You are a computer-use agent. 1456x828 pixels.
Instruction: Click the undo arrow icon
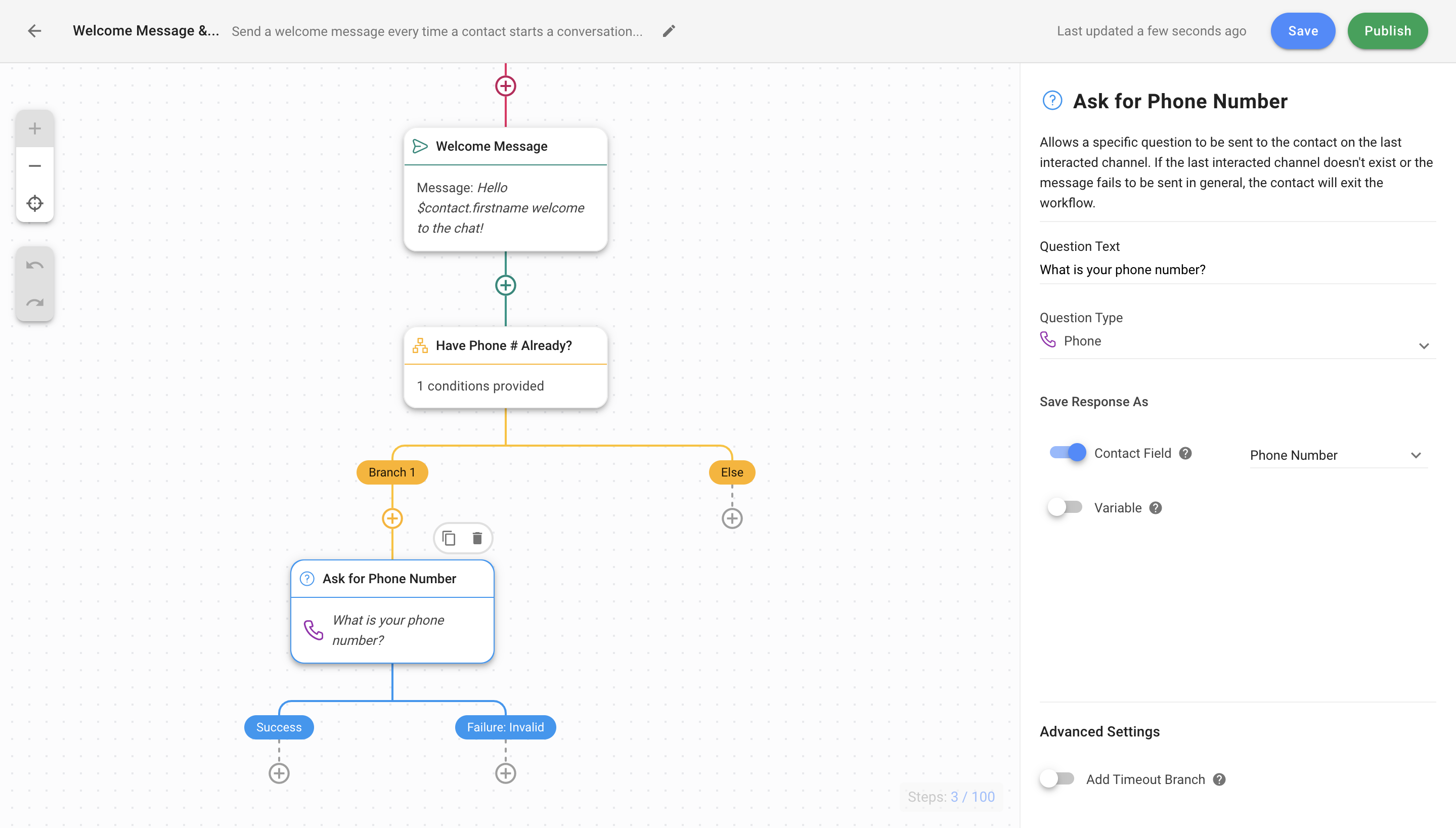[x=35, y=266]
